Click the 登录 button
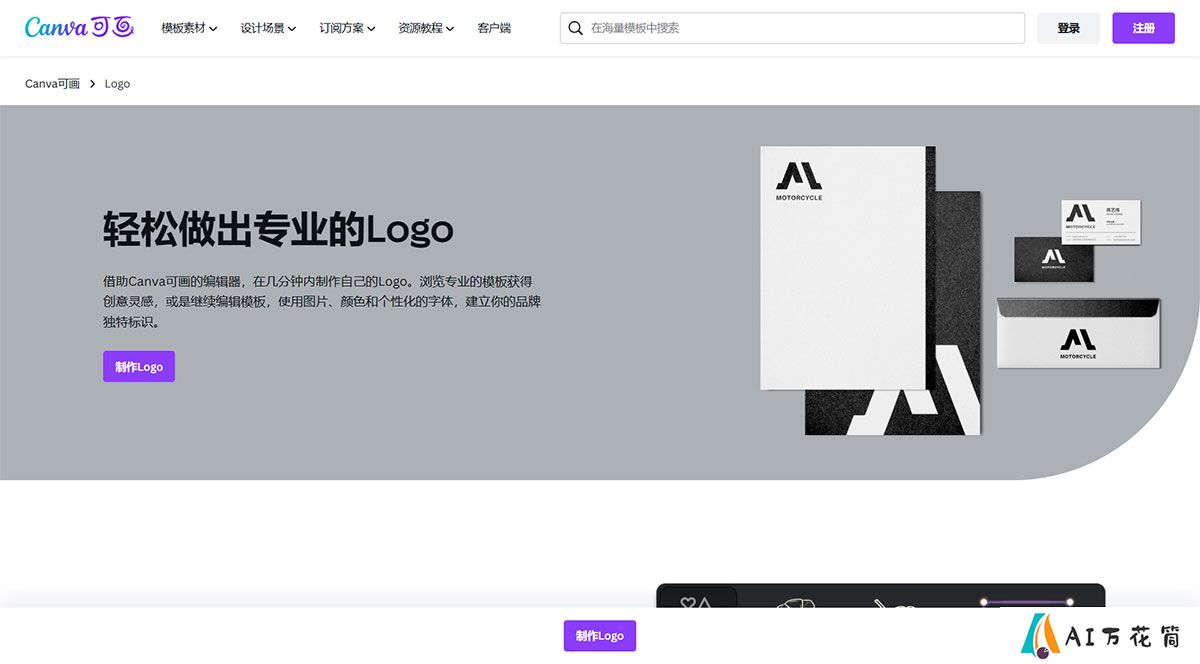 tap(1068, 28)
